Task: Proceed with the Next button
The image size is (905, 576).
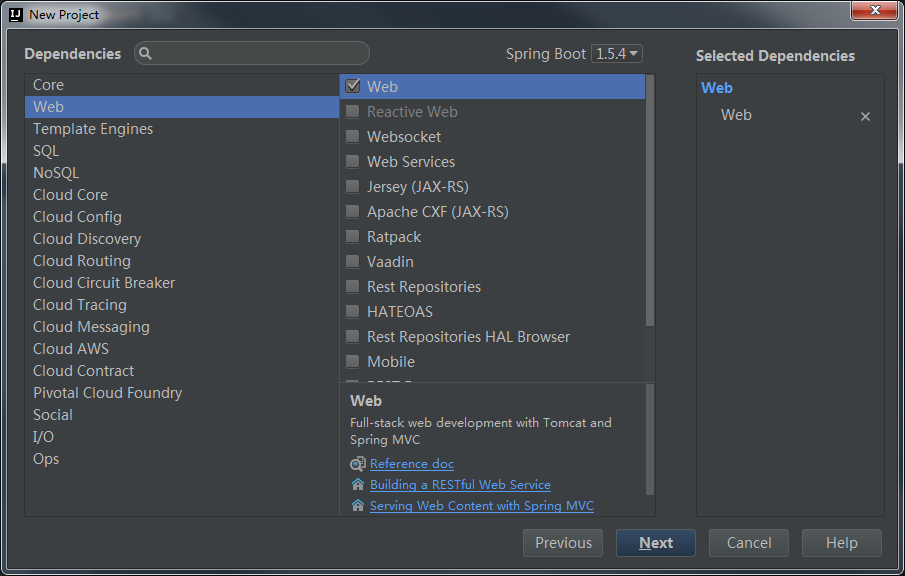Action: point(656,543)
